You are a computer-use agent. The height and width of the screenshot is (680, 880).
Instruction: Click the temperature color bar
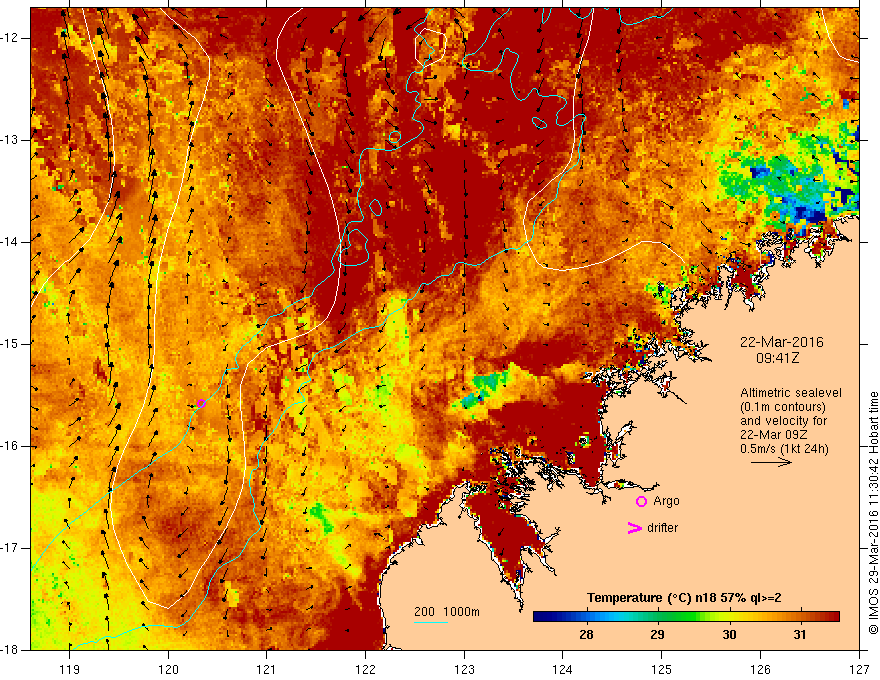point(686,617)
